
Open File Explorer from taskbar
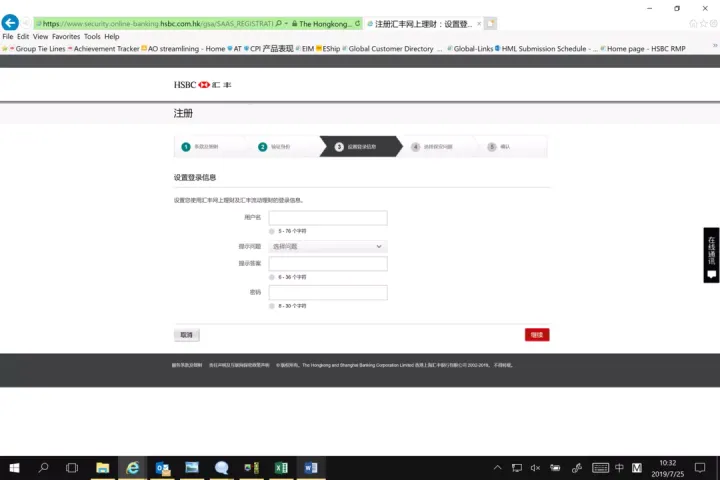[x=102, y=468]
